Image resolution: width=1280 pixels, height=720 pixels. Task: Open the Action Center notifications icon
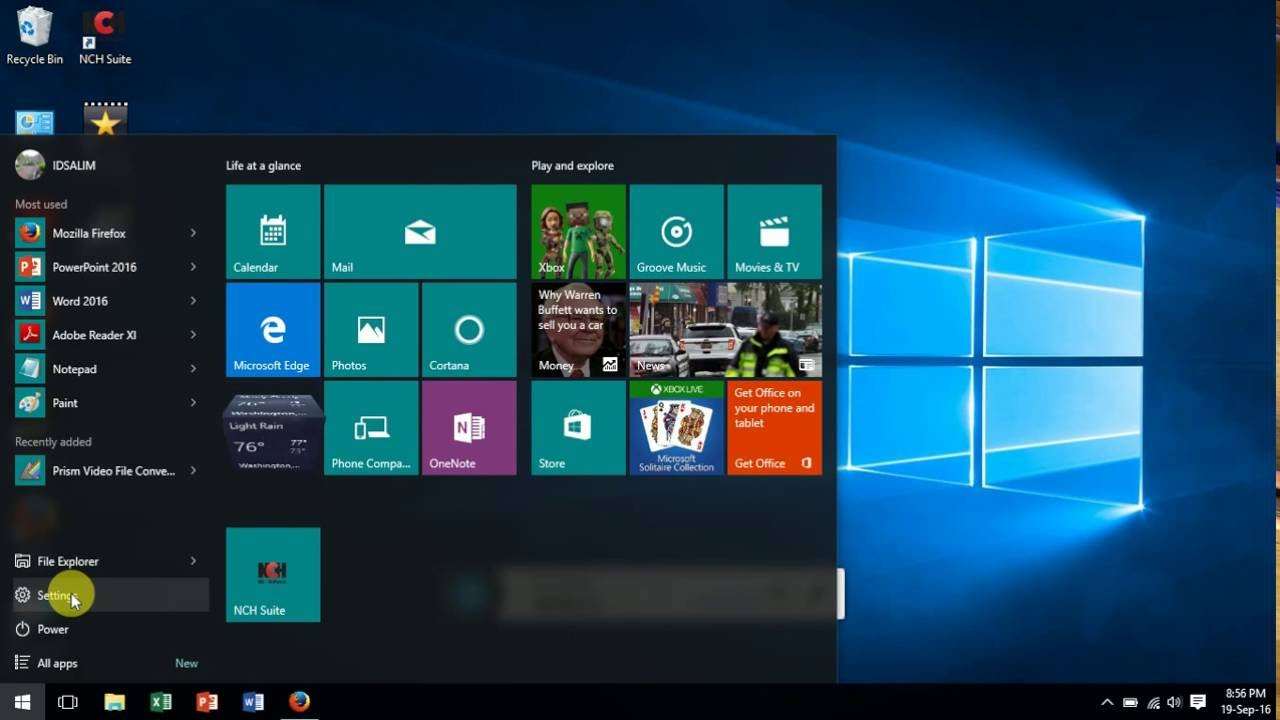point(1198,702)
